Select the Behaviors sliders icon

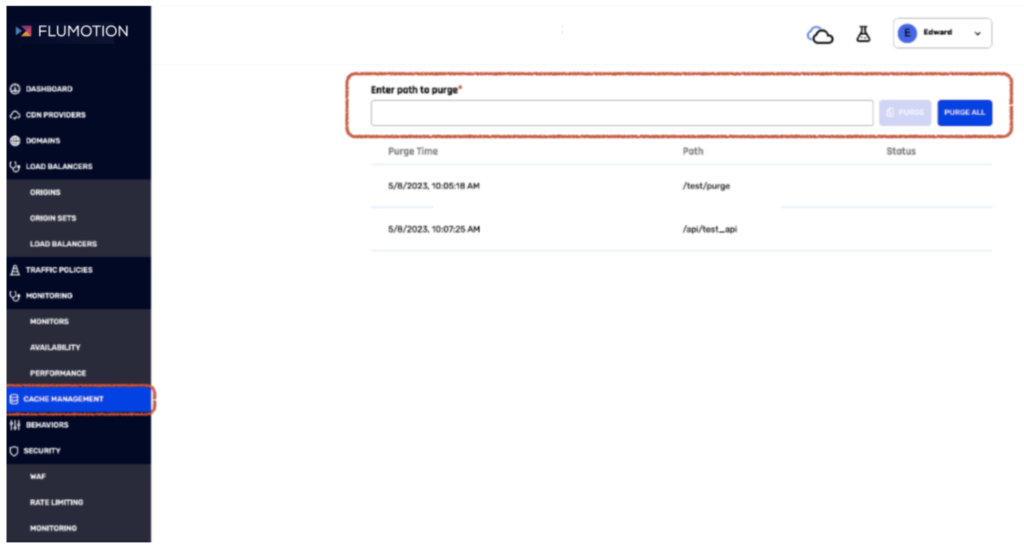pyautogui.click(x=15, y=425)
